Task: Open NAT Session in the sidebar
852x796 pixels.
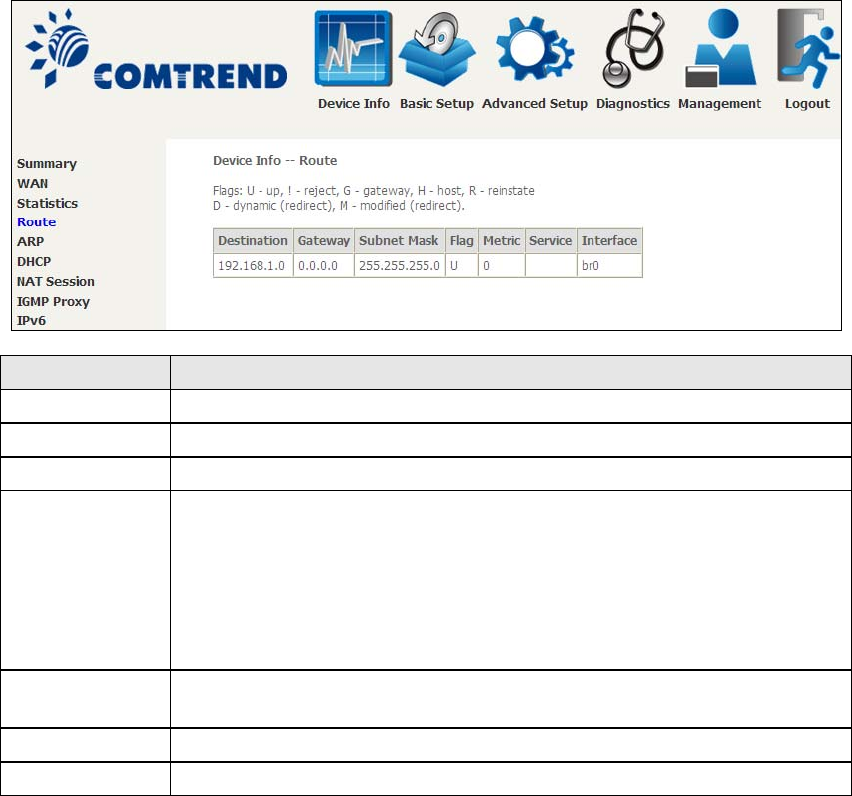Action: 55,281
